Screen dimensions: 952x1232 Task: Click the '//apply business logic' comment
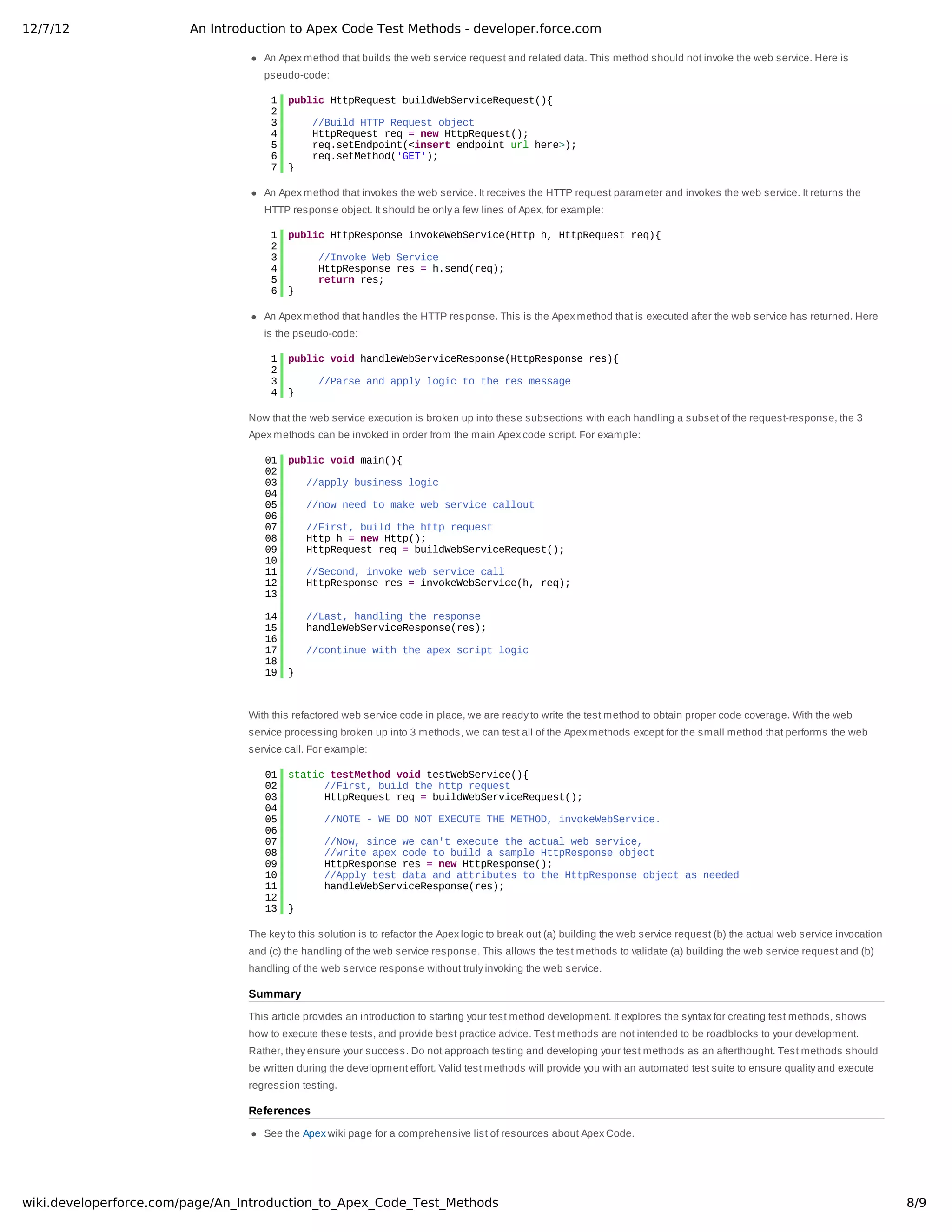(x=372, y=482)
